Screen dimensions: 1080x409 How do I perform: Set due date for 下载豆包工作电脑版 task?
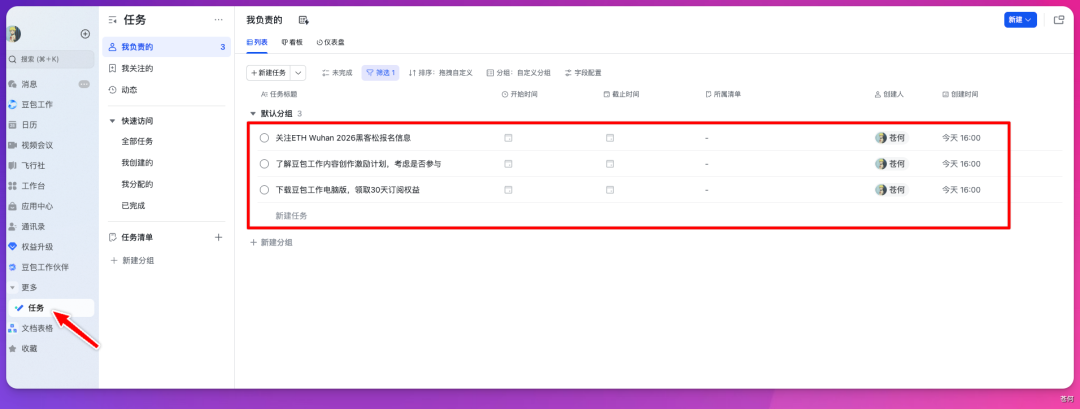(610, 190)
